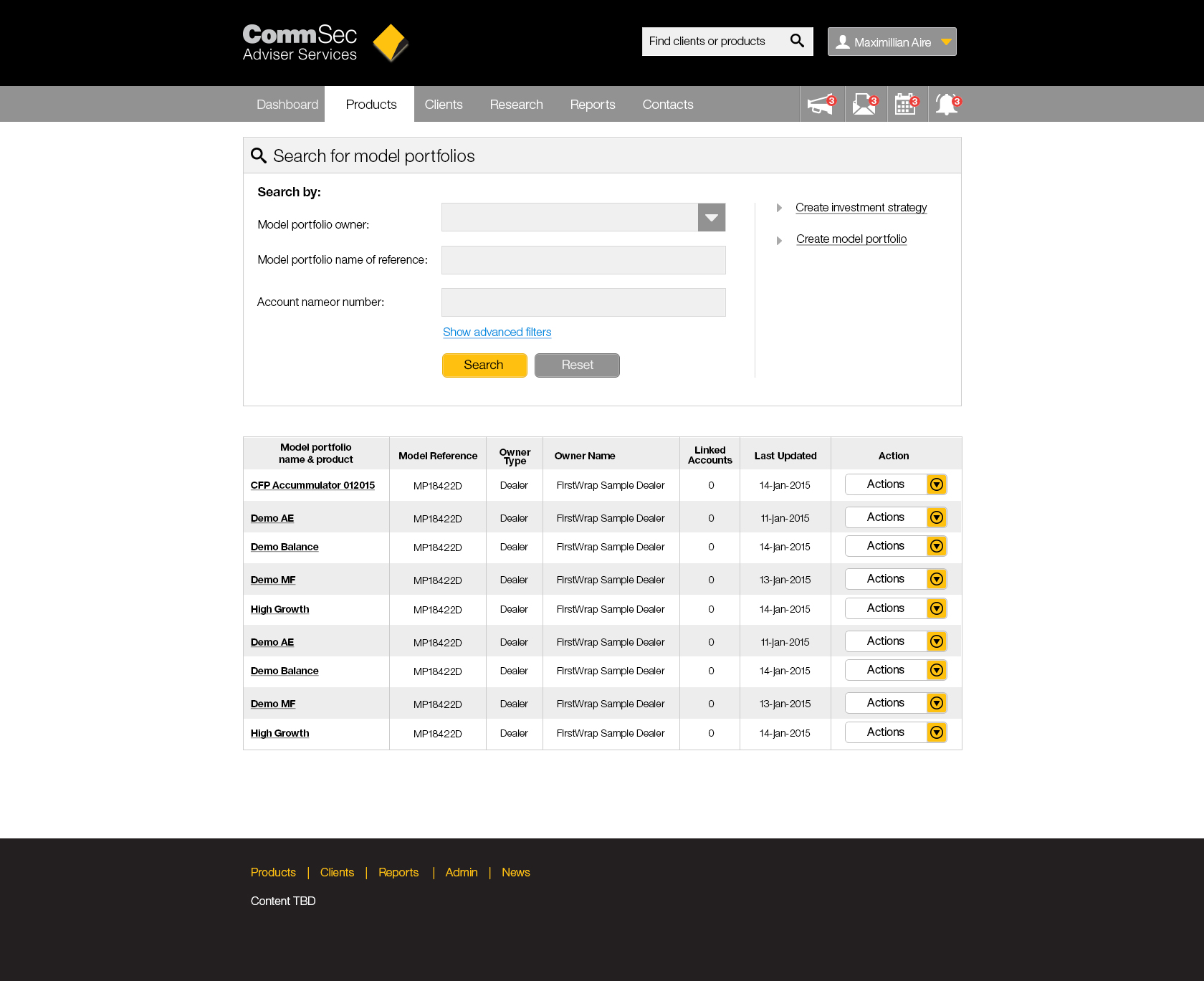The height and width of the screenshot is (981, 1204).
Task: Click the Model portfolio name of reference field
Action: (x=583, y=260)
